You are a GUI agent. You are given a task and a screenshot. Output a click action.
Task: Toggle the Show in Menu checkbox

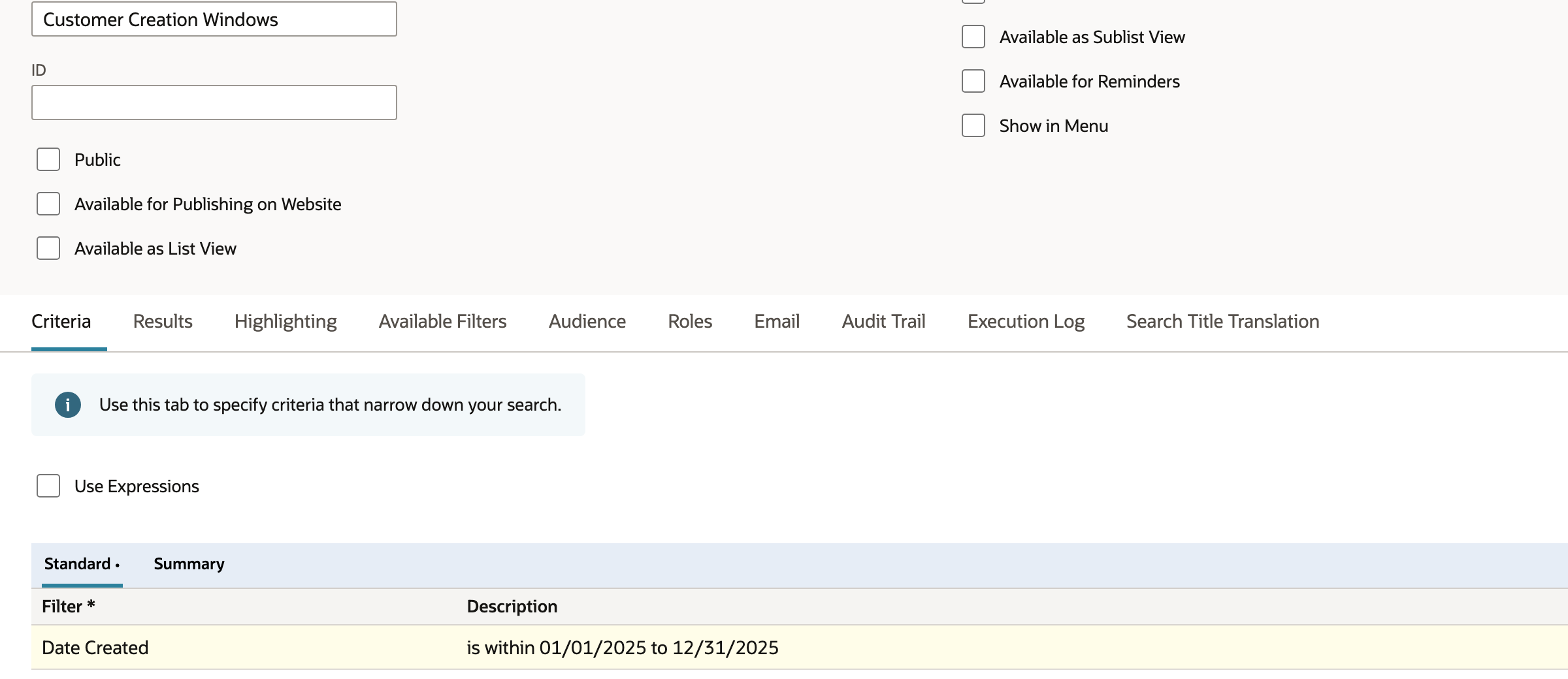point(973,125)
